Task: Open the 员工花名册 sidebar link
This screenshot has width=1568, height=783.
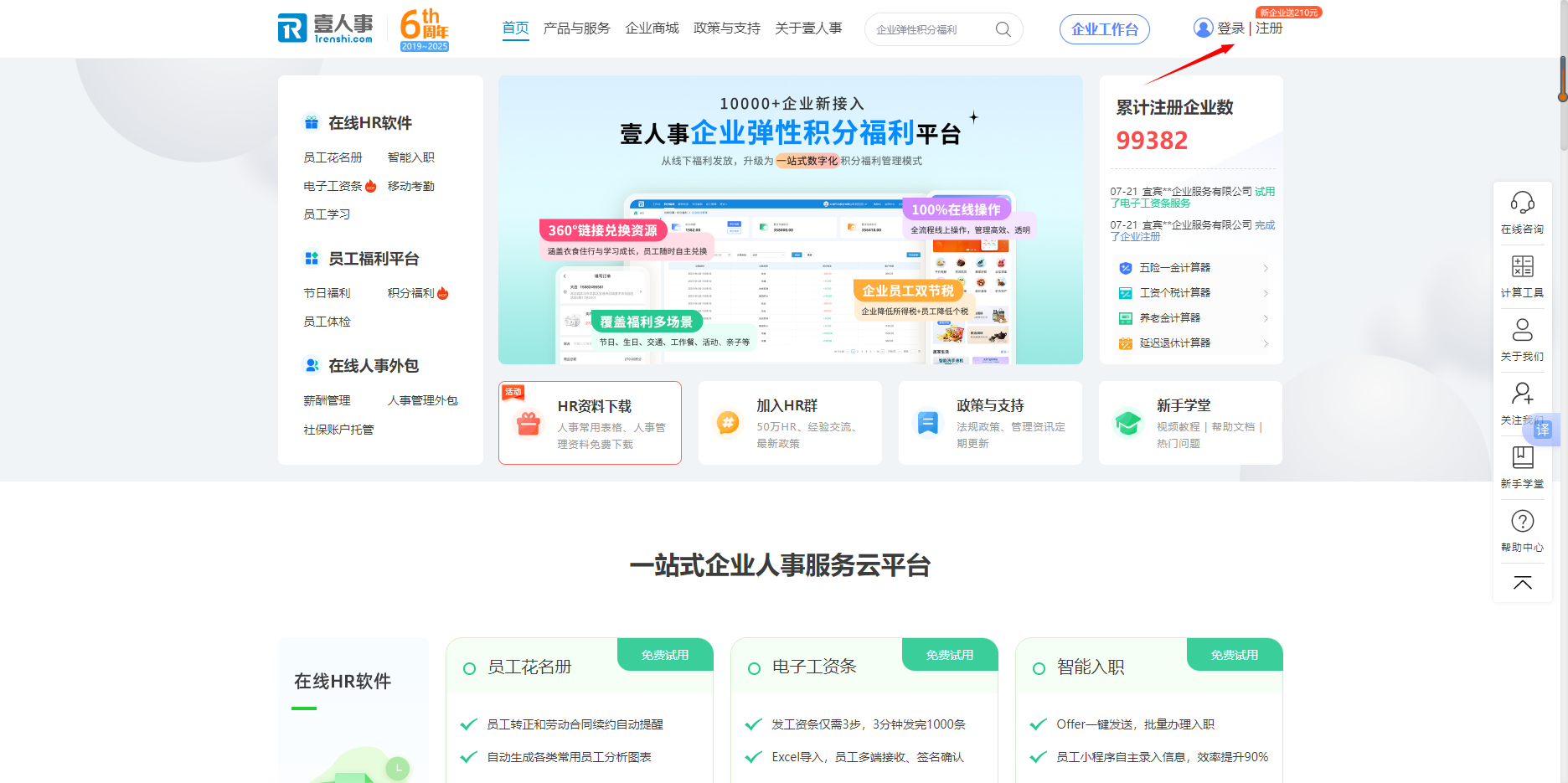Action: pyautogui.click(x=333, y=157)
